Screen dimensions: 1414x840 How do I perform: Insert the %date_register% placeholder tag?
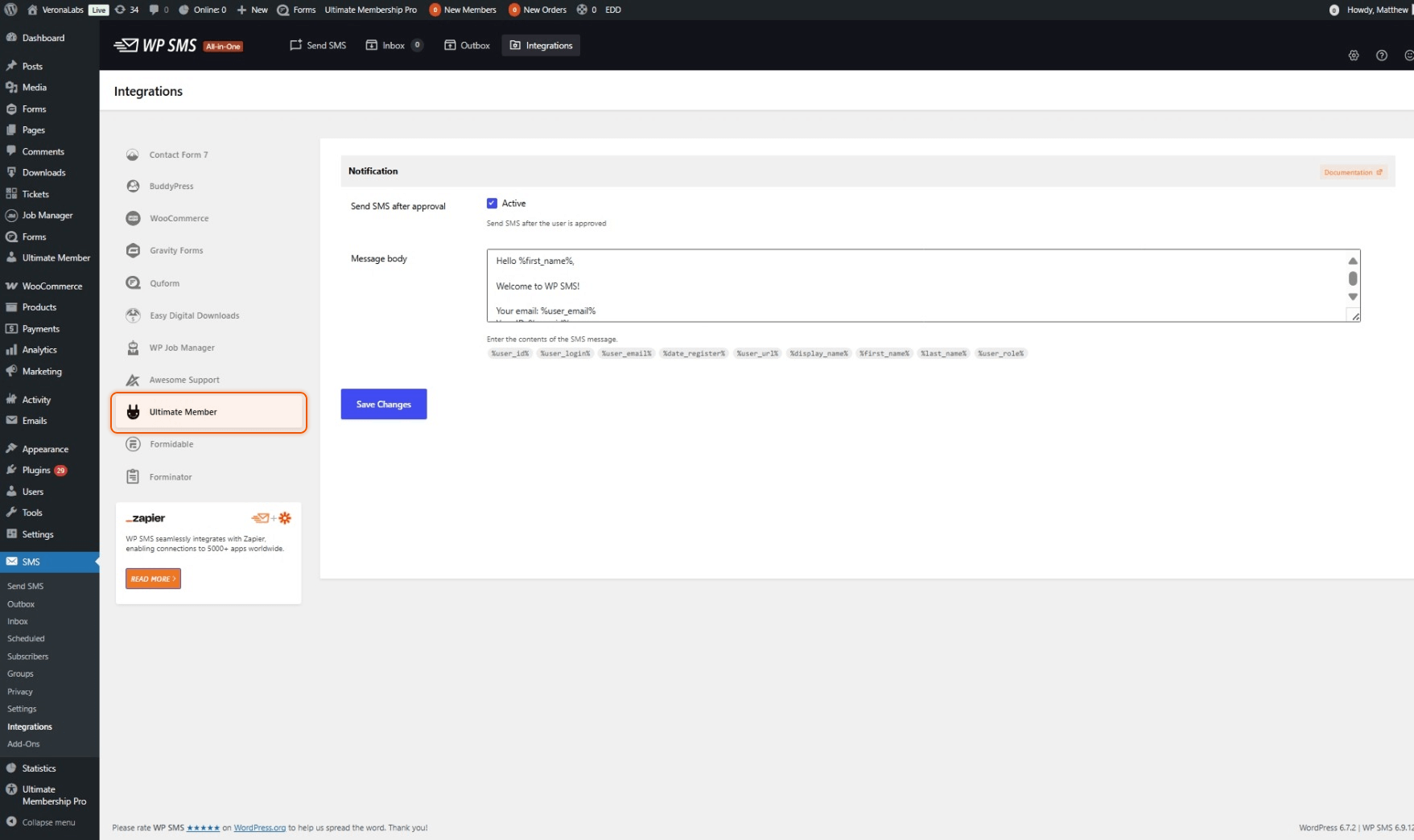694,353
